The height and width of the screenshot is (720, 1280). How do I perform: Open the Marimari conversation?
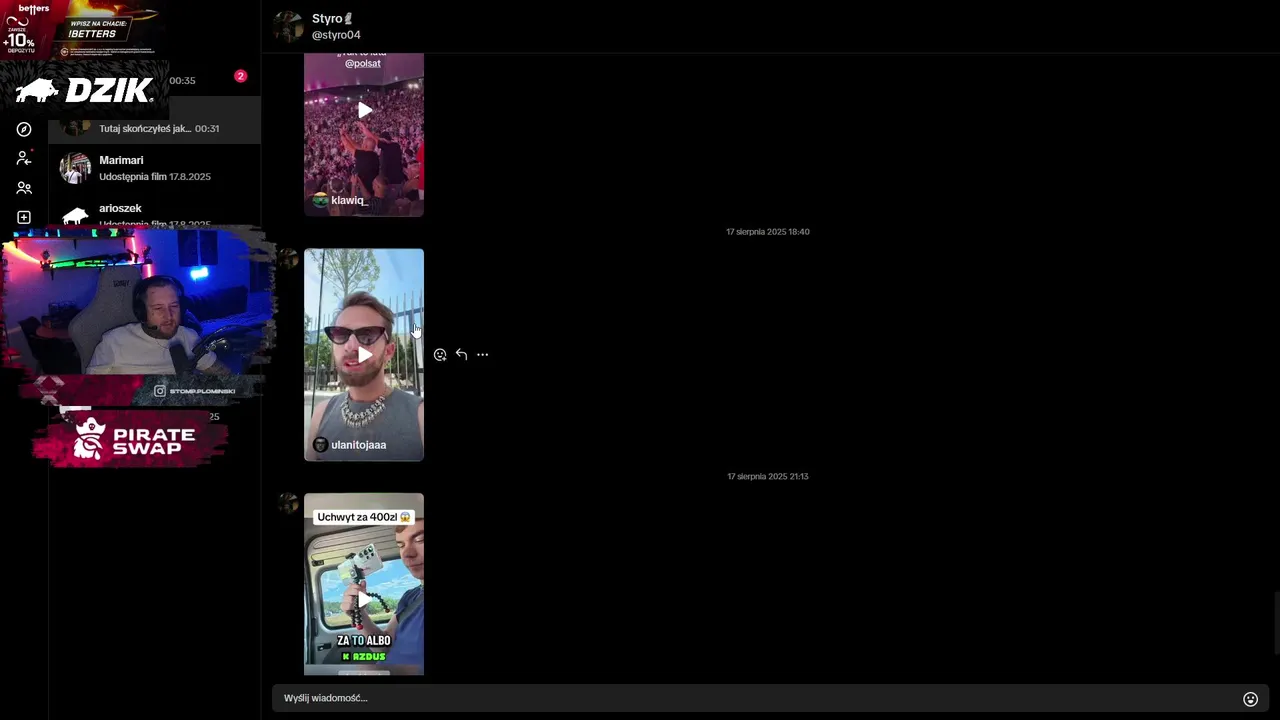(155, 168)
